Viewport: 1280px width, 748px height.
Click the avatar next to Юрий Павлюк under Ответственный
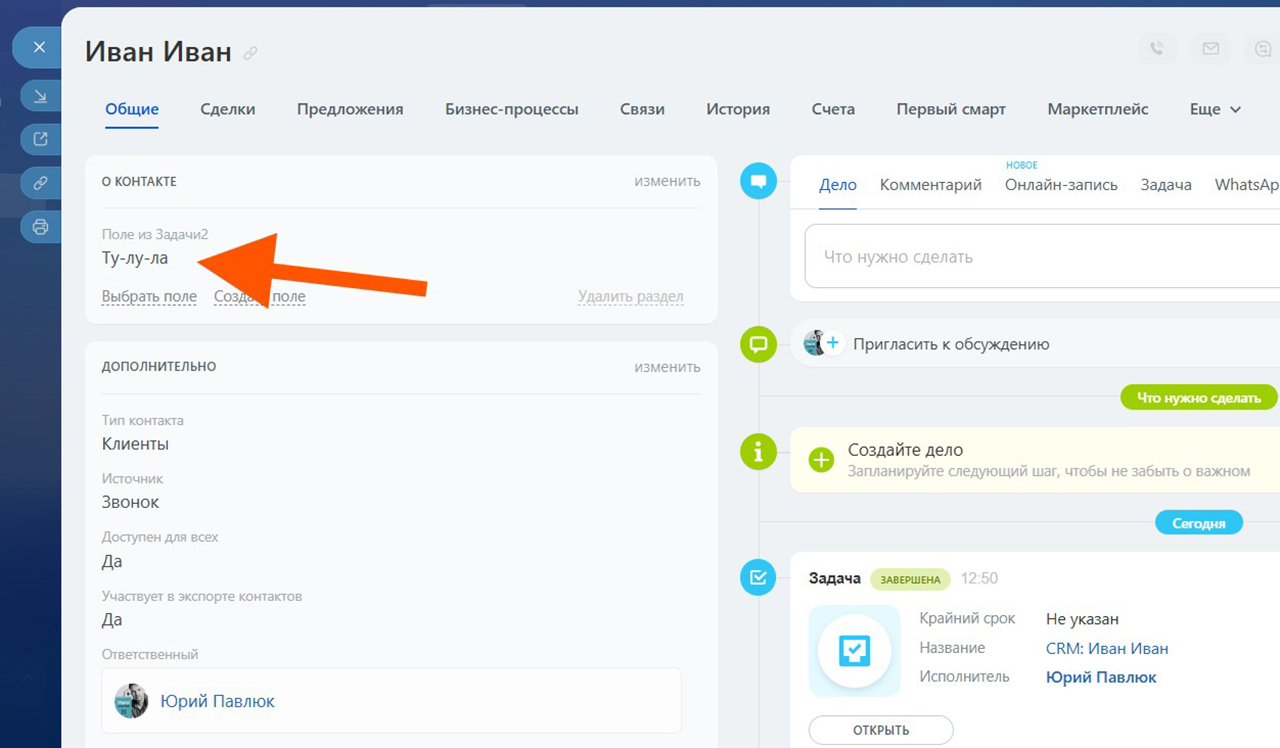click(x=131, y=701)
